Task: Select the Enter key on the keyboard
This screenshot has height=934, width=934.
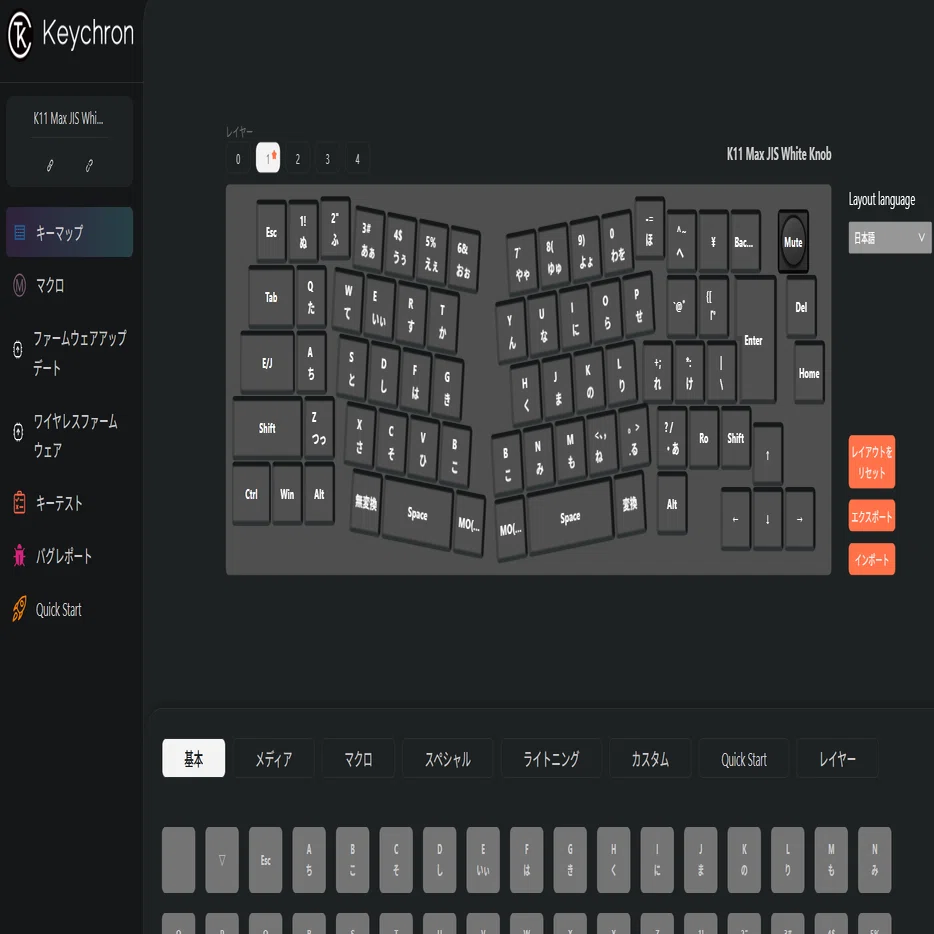Action: pos(756,340)
